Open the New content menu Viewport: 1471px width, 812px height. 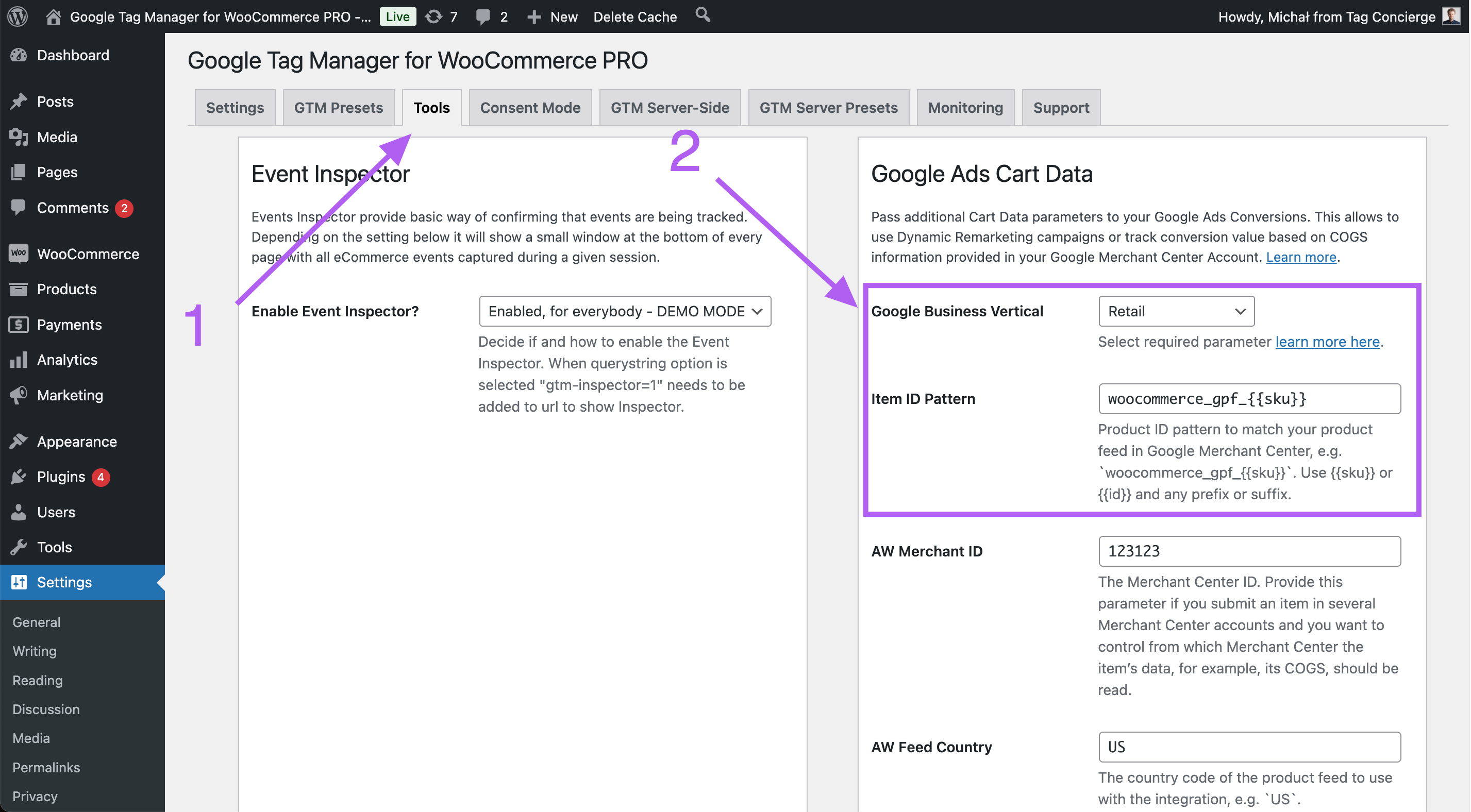point(553,16)
